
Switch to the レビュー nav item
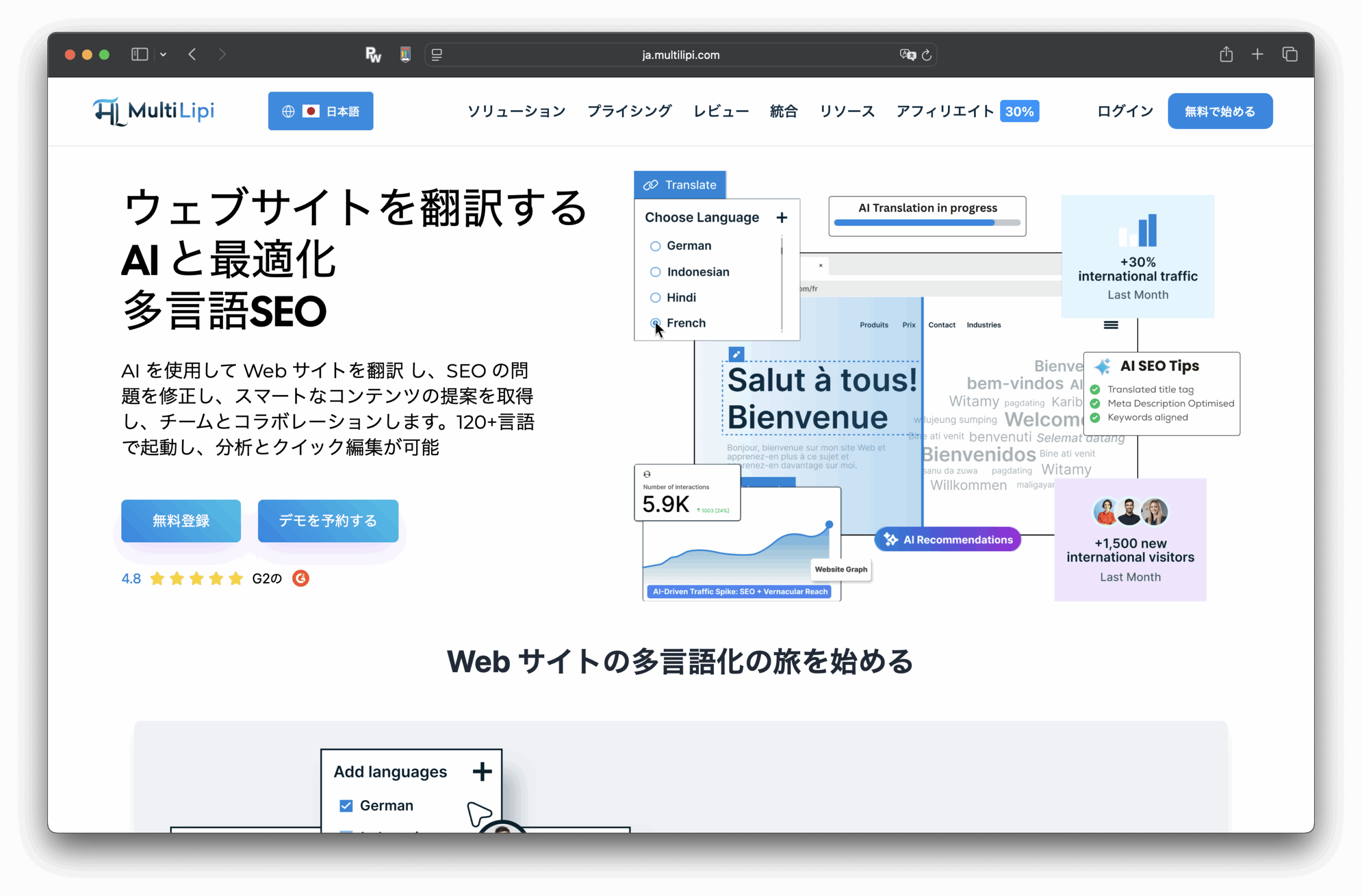720,111
